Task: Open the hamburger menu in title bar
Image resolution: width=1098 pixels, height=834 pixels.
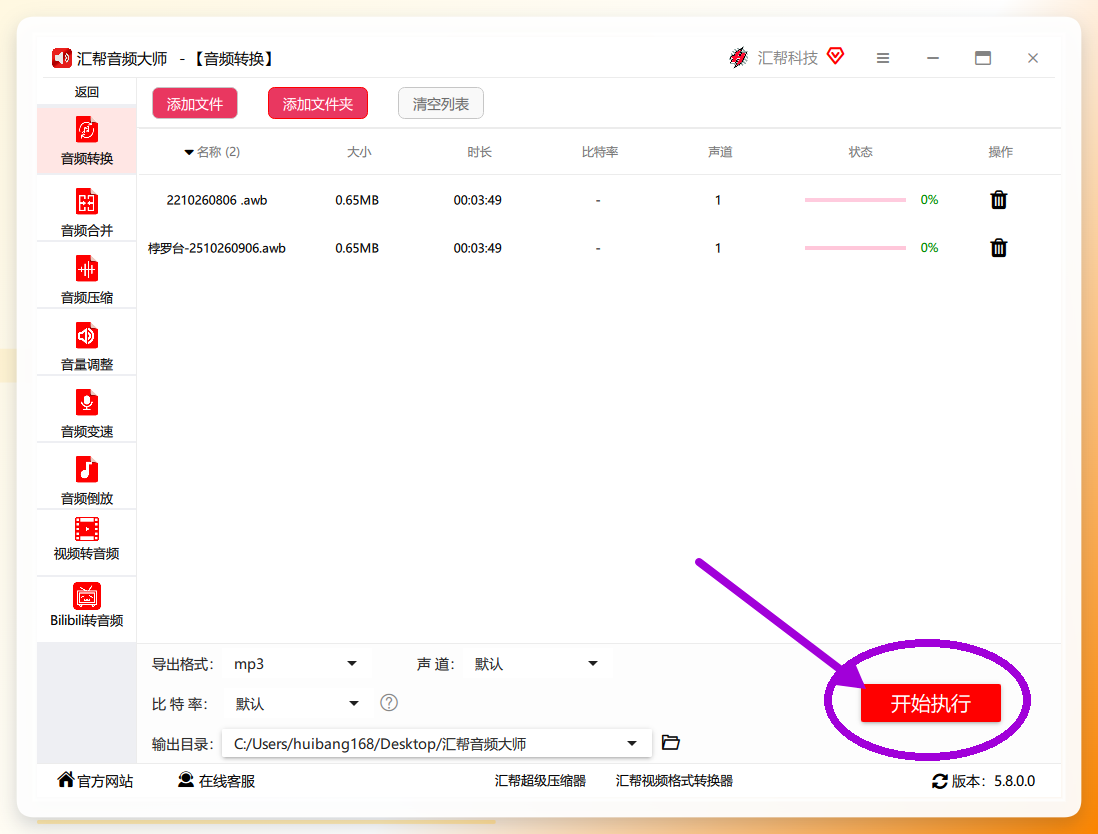Action: point(883,58)
